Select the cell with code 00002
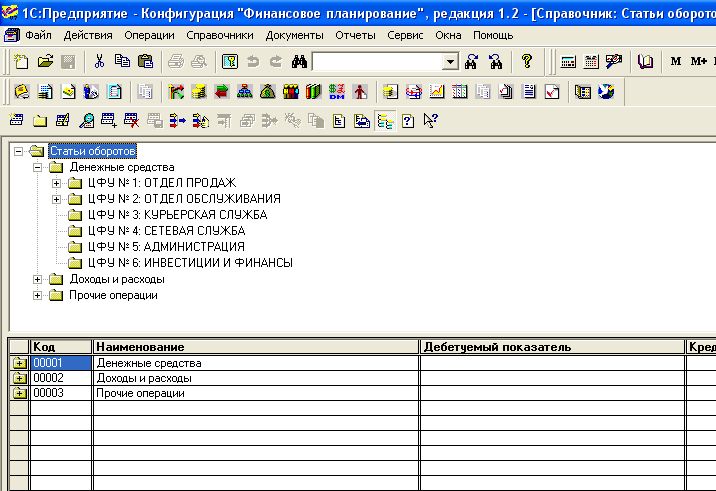Image resolution: width=716 pixels, height=491 pixels. [x=61, y=378]
